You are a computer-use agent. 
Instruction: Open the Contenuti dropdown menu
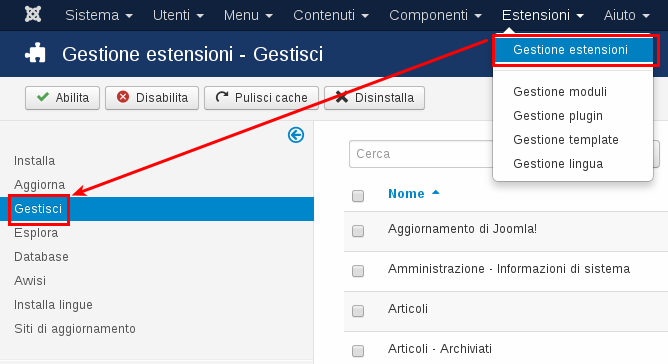coord(331,15)
